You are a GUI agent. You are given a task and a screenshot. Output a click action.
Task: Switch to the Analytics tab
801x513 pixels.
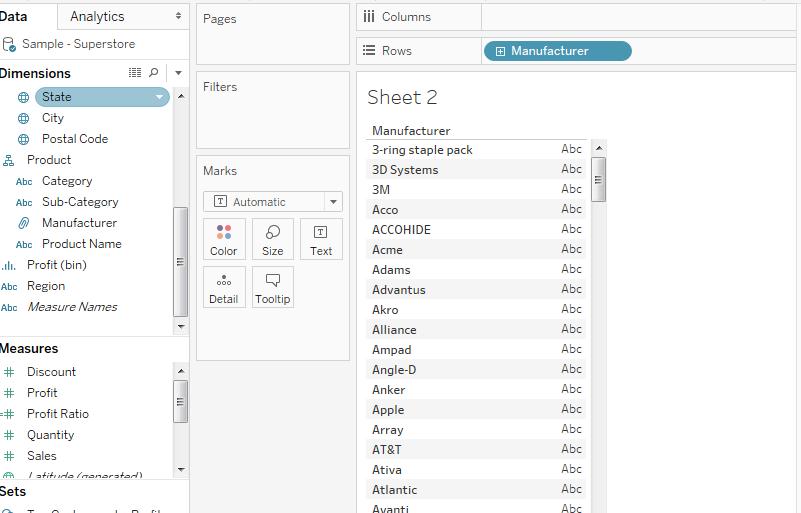97,17
